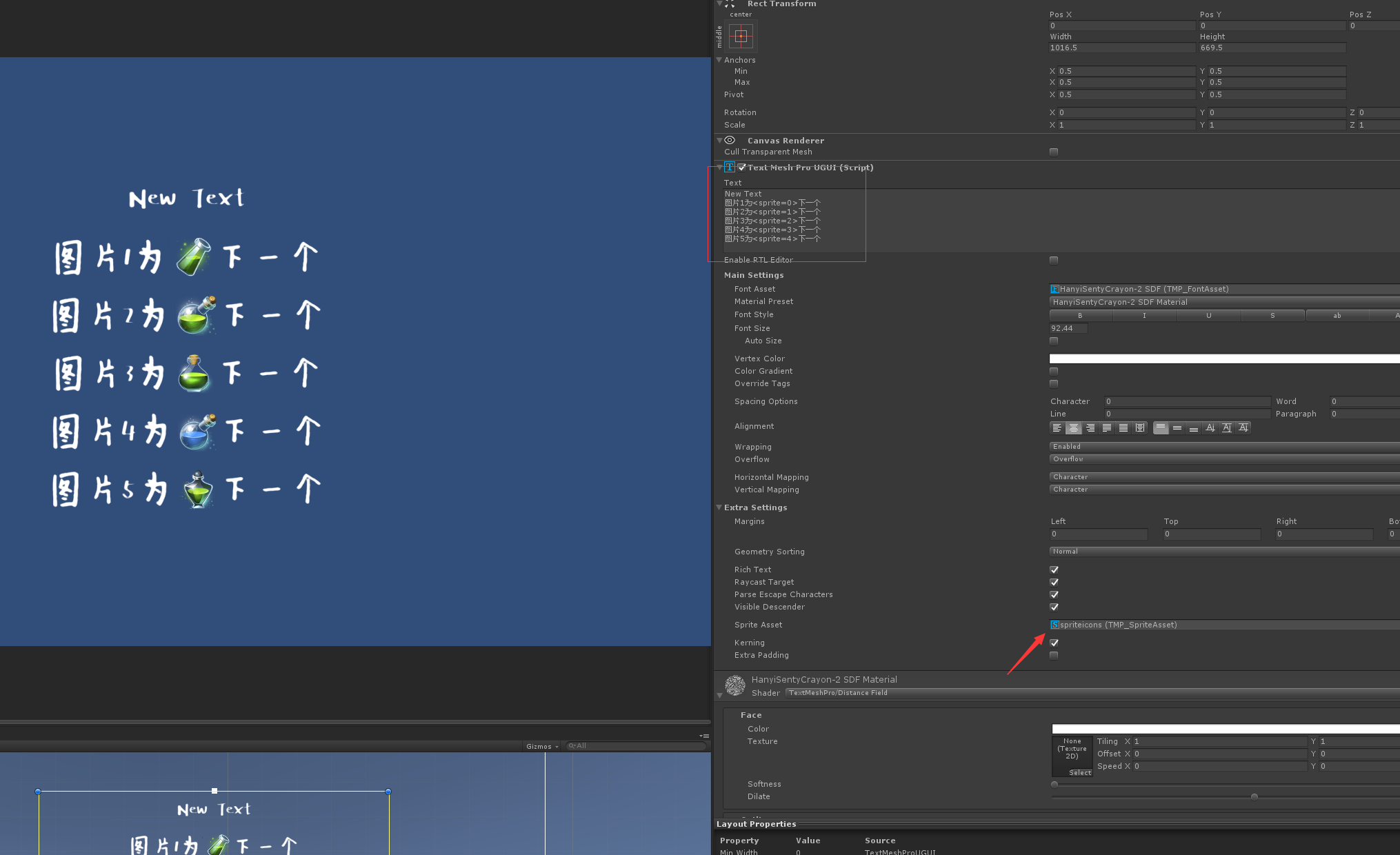Apply Underline font style
The image size is (1400, 855).
coord(1208,315)
